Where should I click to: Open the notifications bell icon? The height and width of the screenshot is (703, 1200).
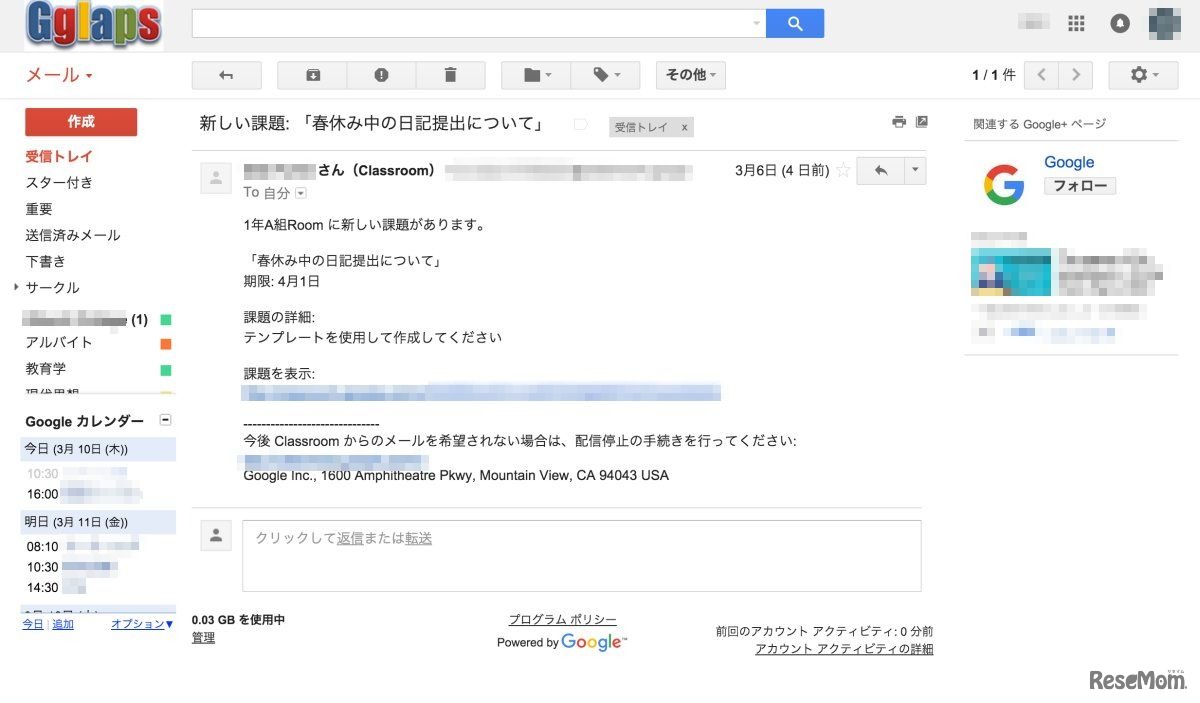[1120, 23]
